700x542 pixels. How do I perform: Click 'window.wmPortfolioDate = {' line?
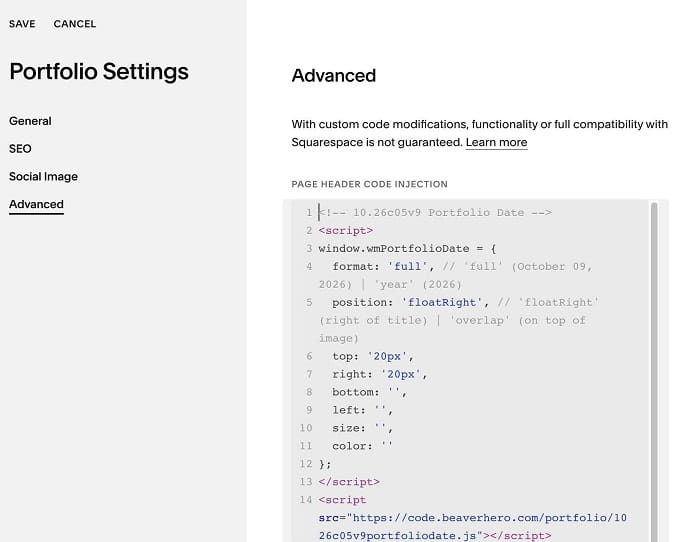(407, 248)
